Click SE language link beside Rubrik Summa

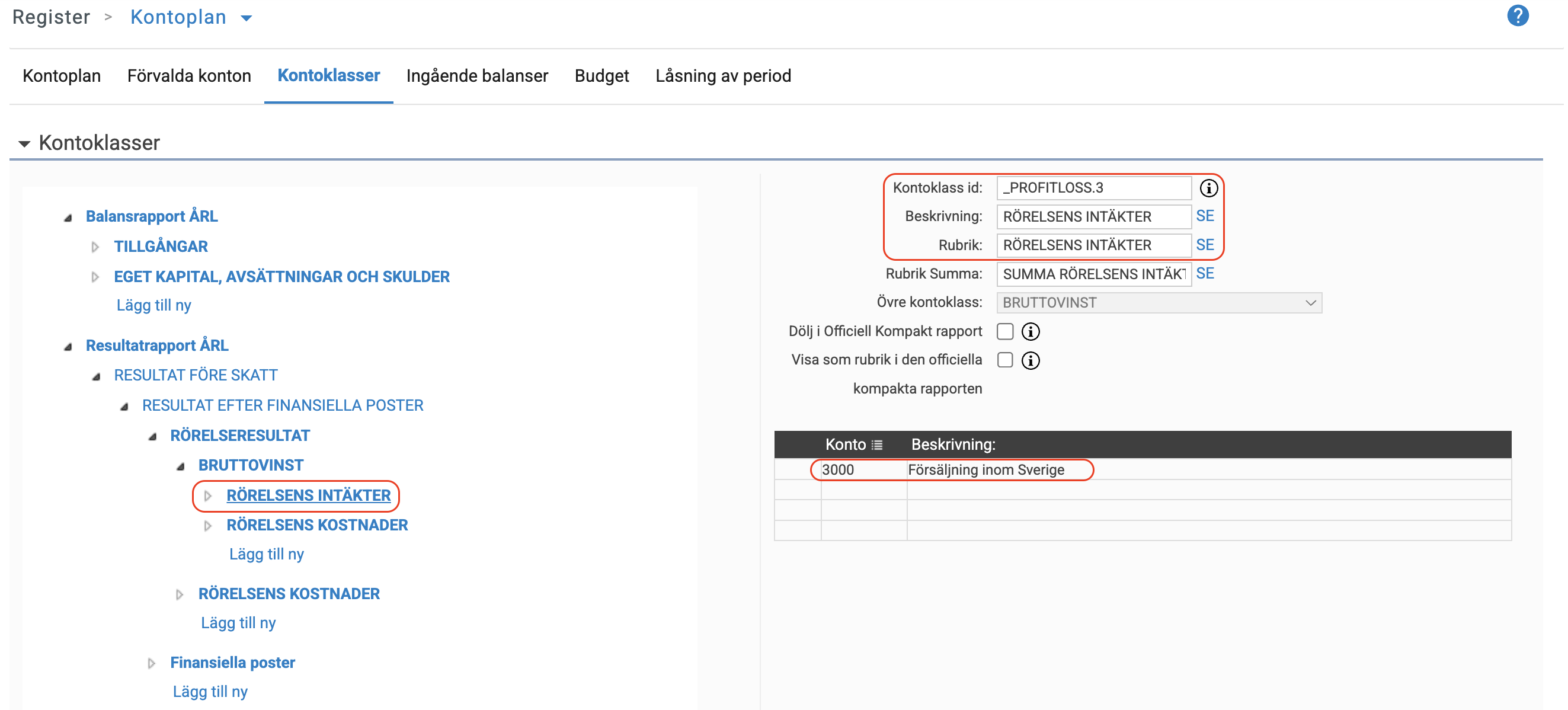tap(1205, 273)
